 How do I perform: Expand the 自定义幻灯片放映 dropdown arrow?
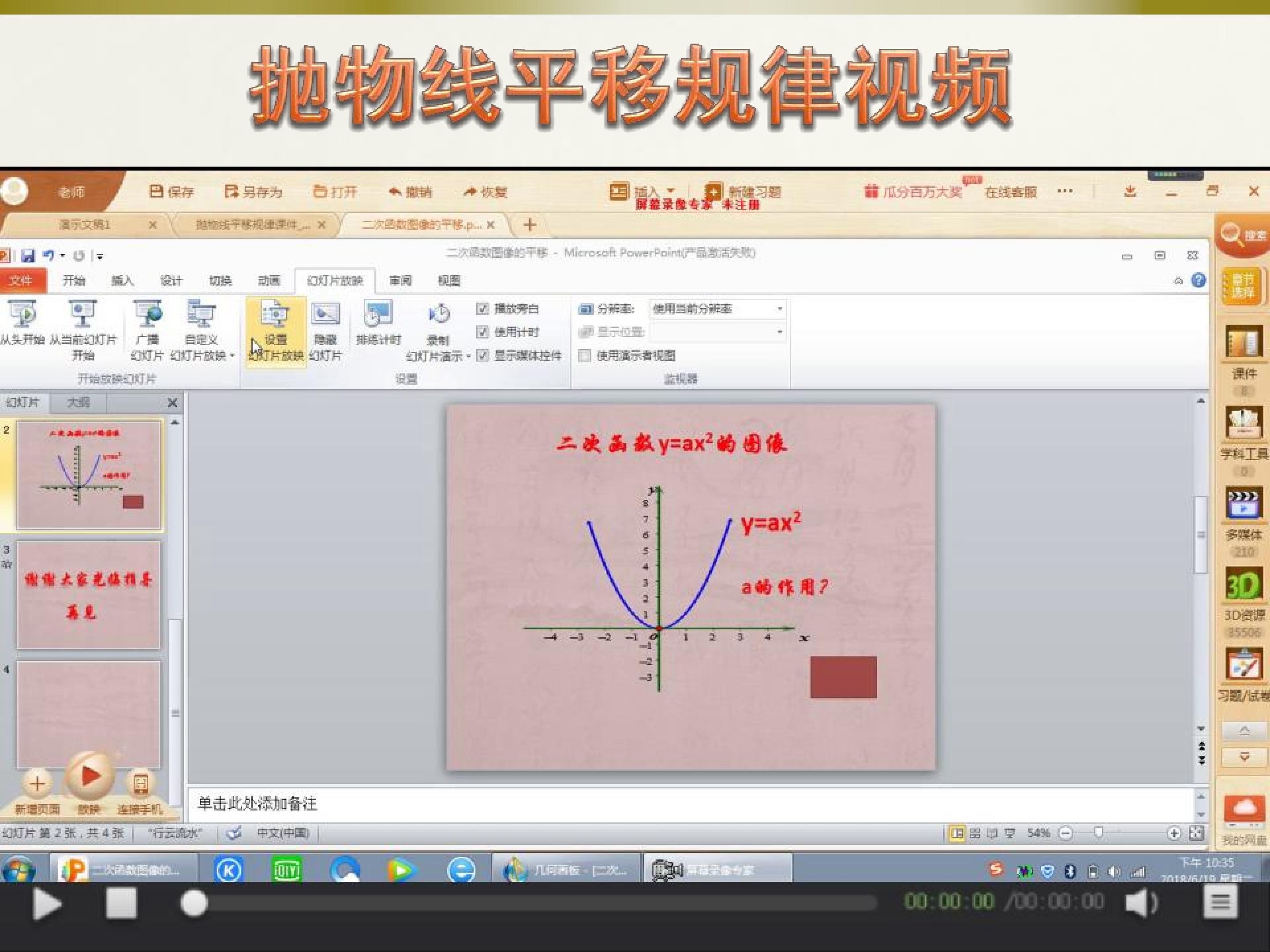point(232,356)
